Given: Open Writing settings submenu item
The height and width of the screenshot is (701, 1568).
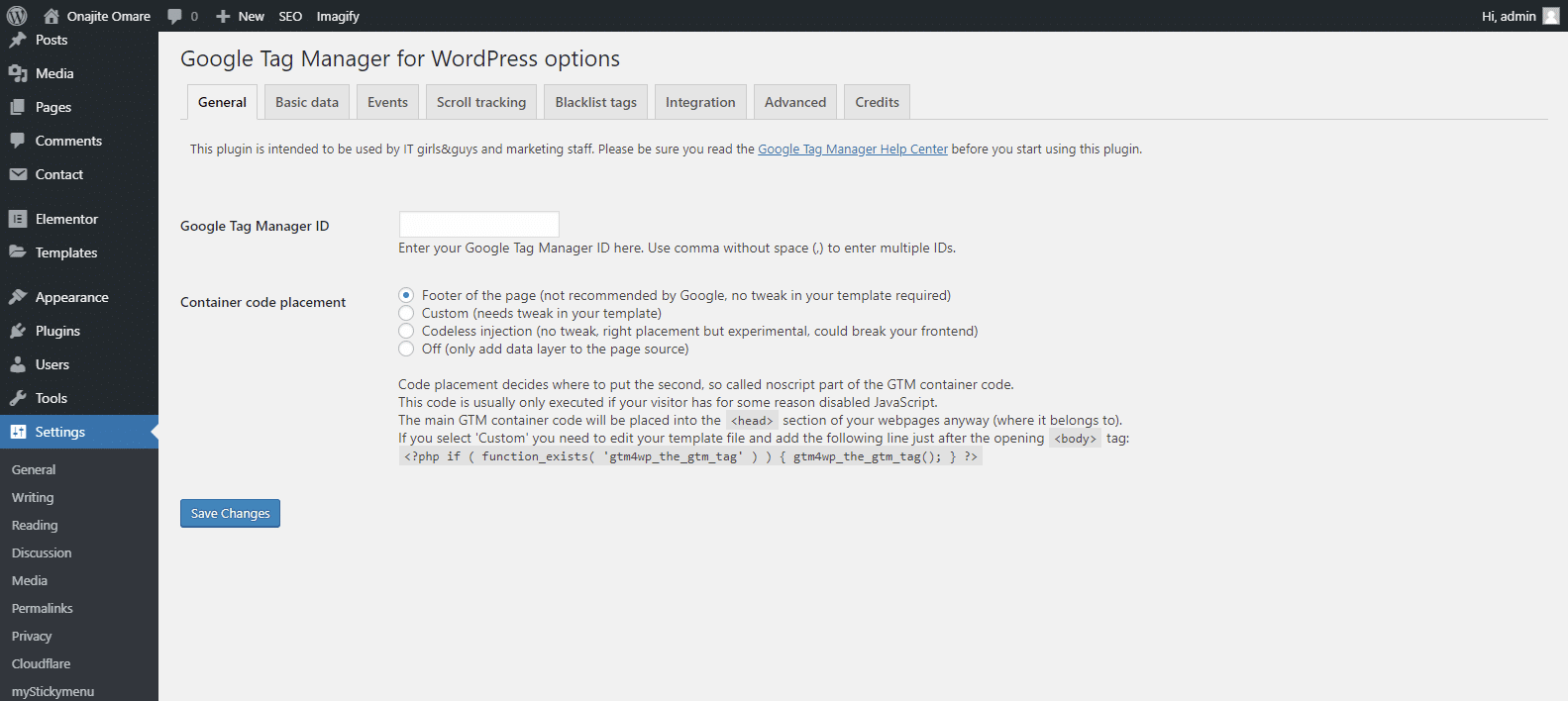Looking at the screenshot, I should tap(33, 497).
